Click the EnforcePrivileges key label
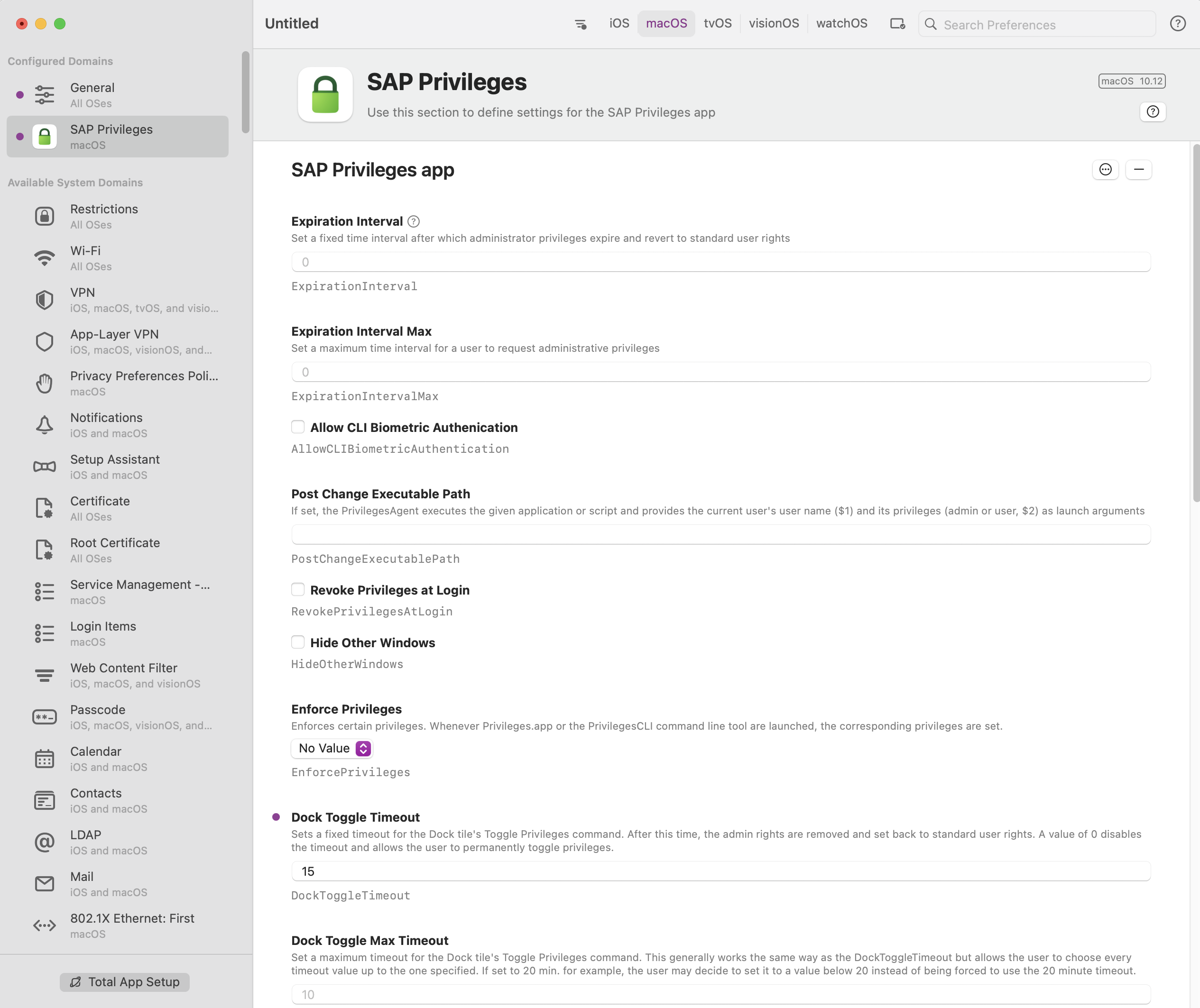The width and height of the screenshot is (1200, 1008). tap(351, 772)
